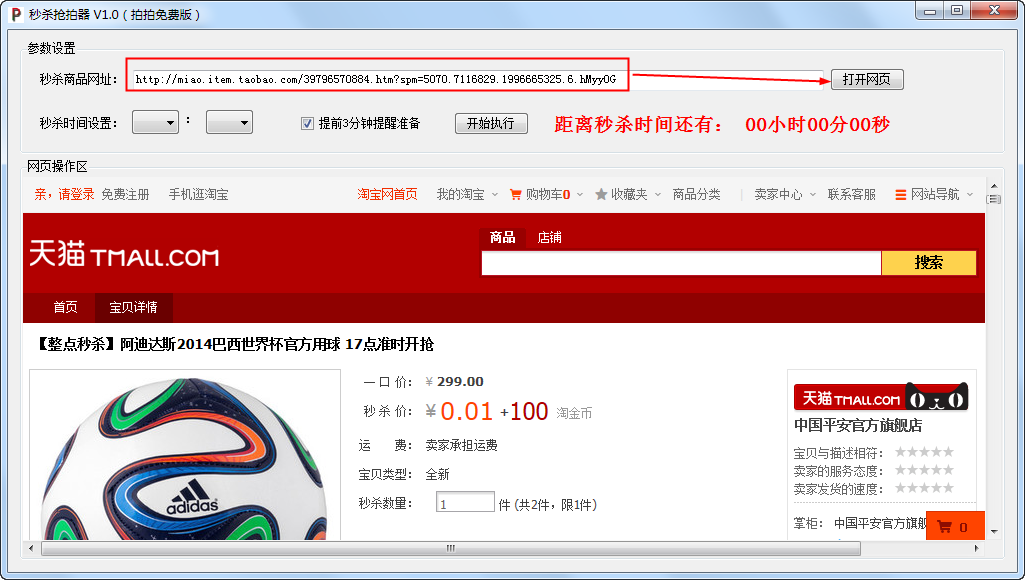The height and width of the screenshot is (580, 1025).
Task: Click the Tmall search input box
Action: (681, 263)
